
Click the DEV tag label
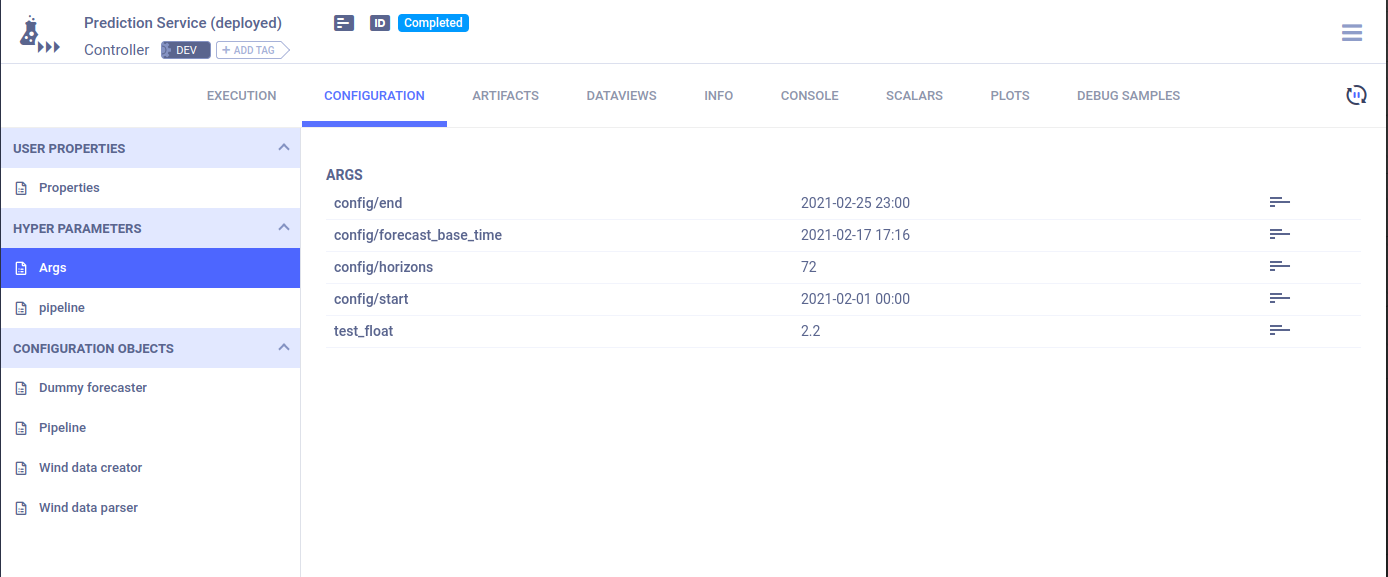(186, 50)
